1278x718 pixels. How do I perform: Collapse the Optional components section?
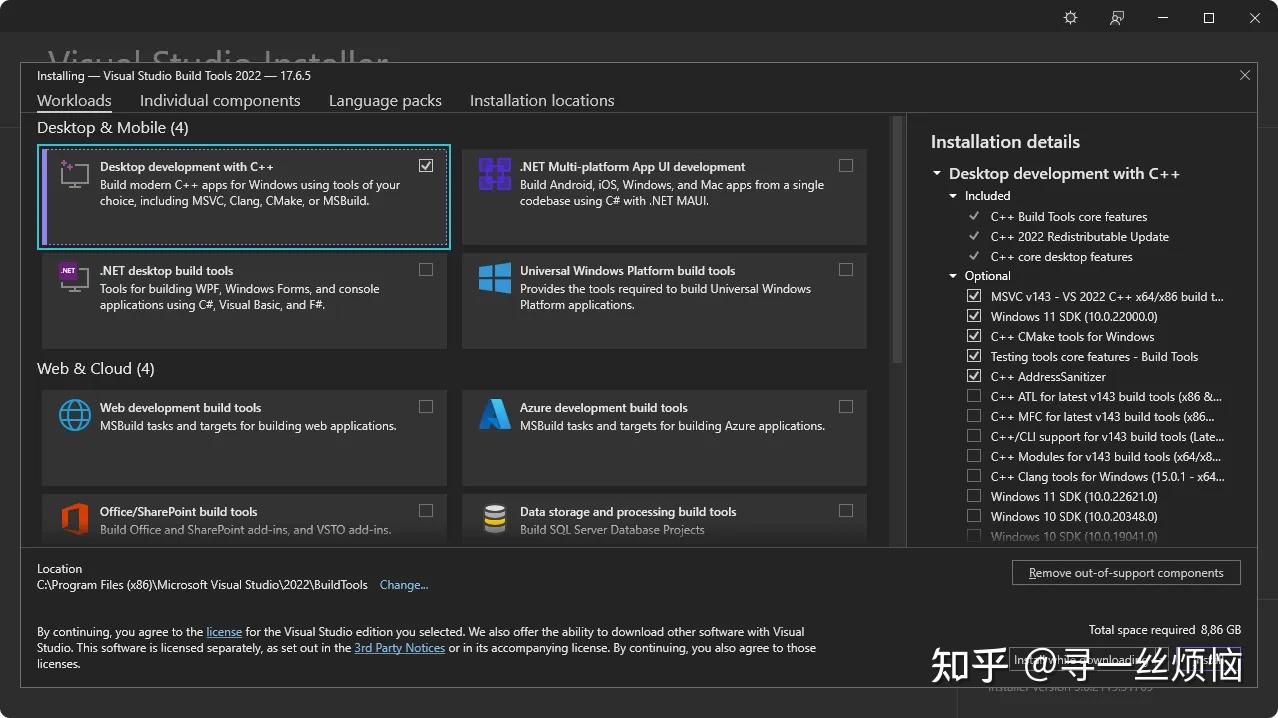[952, 275]
